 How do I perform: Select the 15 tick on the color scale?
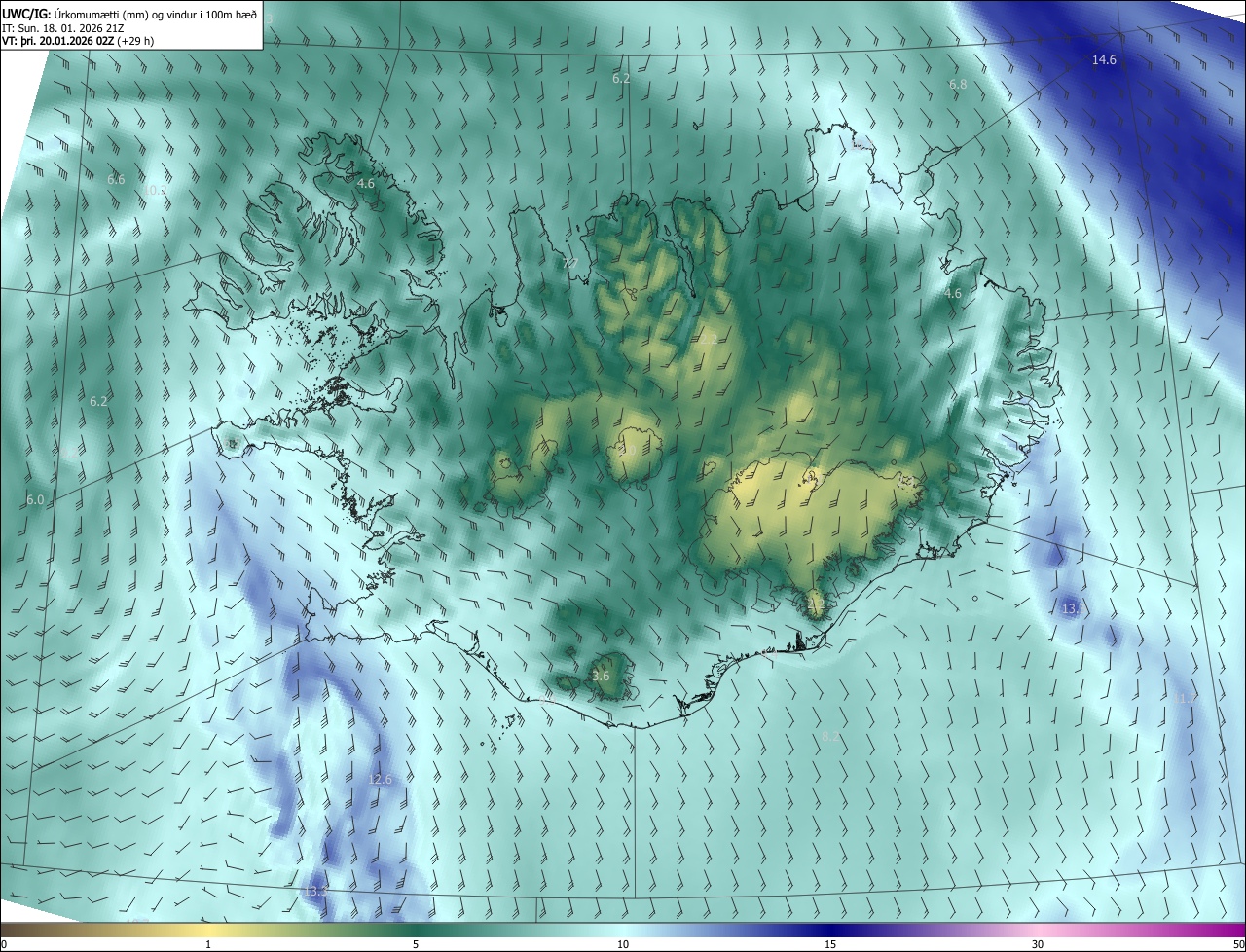click(x=830, y=944)
